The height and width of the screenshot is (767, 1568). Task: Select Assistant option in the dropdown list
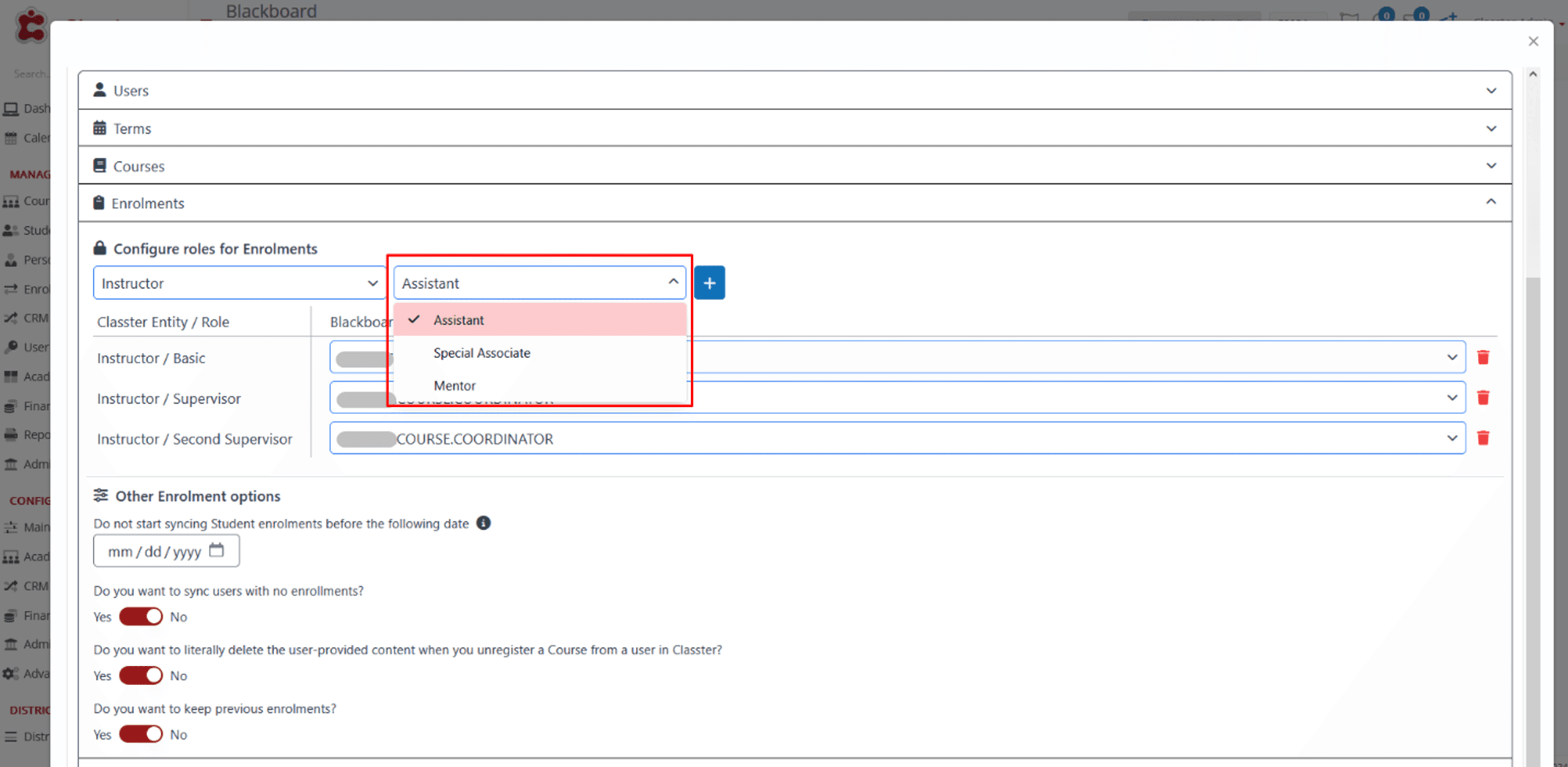pyautogui.click(x=540, y=320)
